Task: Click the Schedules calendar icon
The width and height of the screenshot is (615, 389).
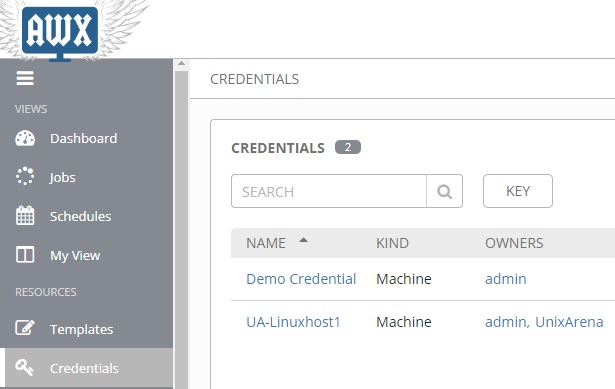Action: [25, 216]
